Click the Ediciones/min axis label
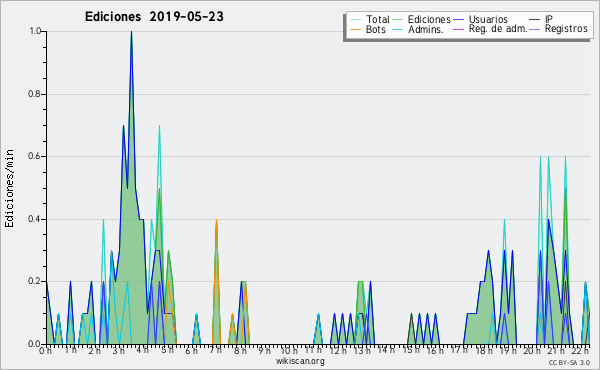Image resolution: width=600 pixels, height=370 pixels. 9,188
